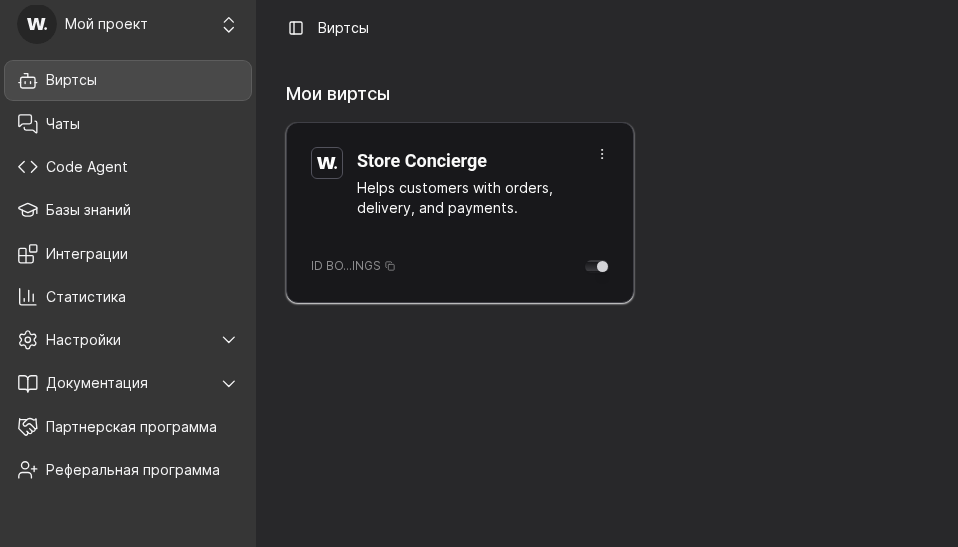Screen dimensions: 958x547
Task: Click the Интеграции blocks icon
Action: point(28,254)
